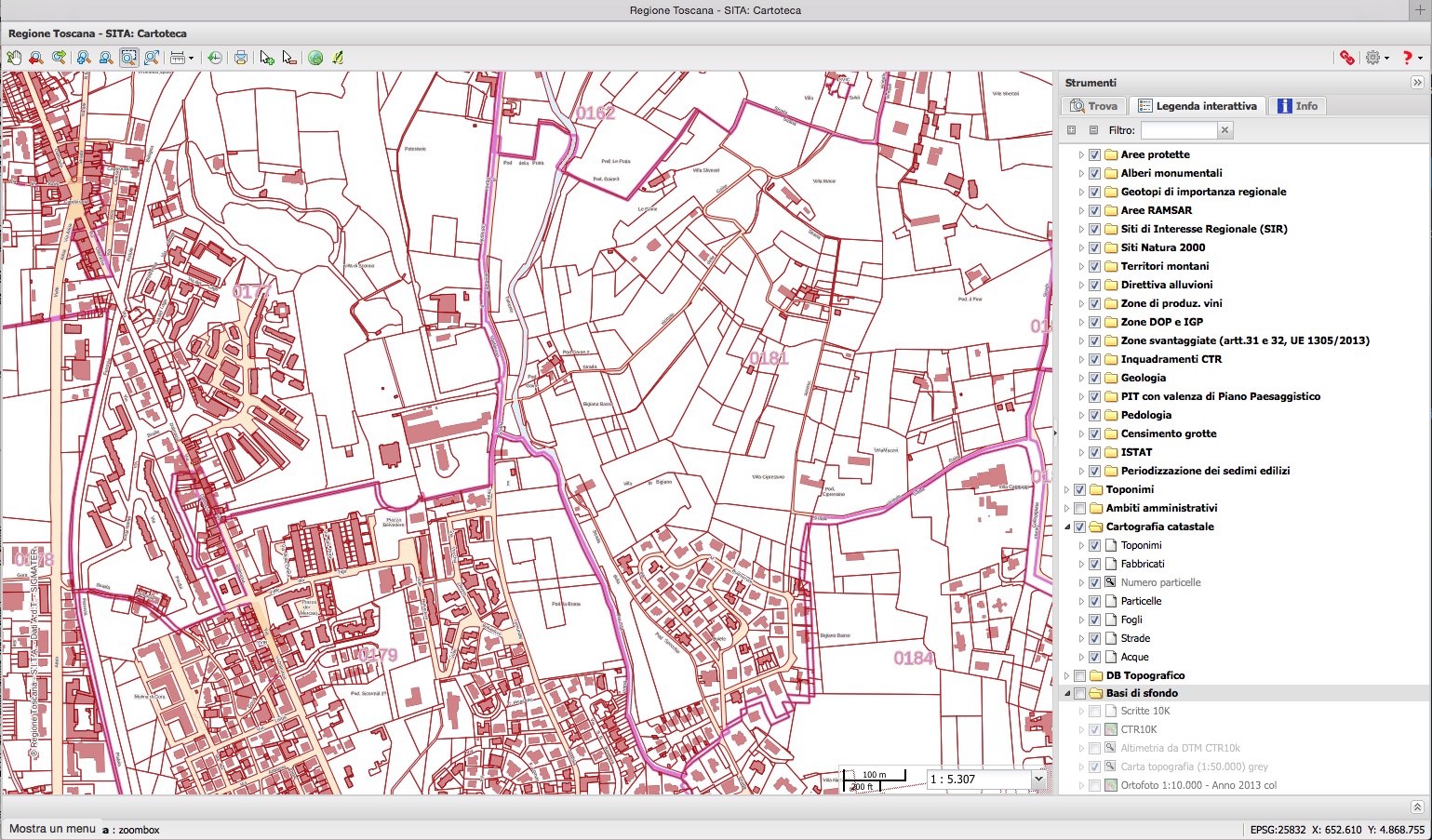Open the settings gear menu

pos(1376,58)
